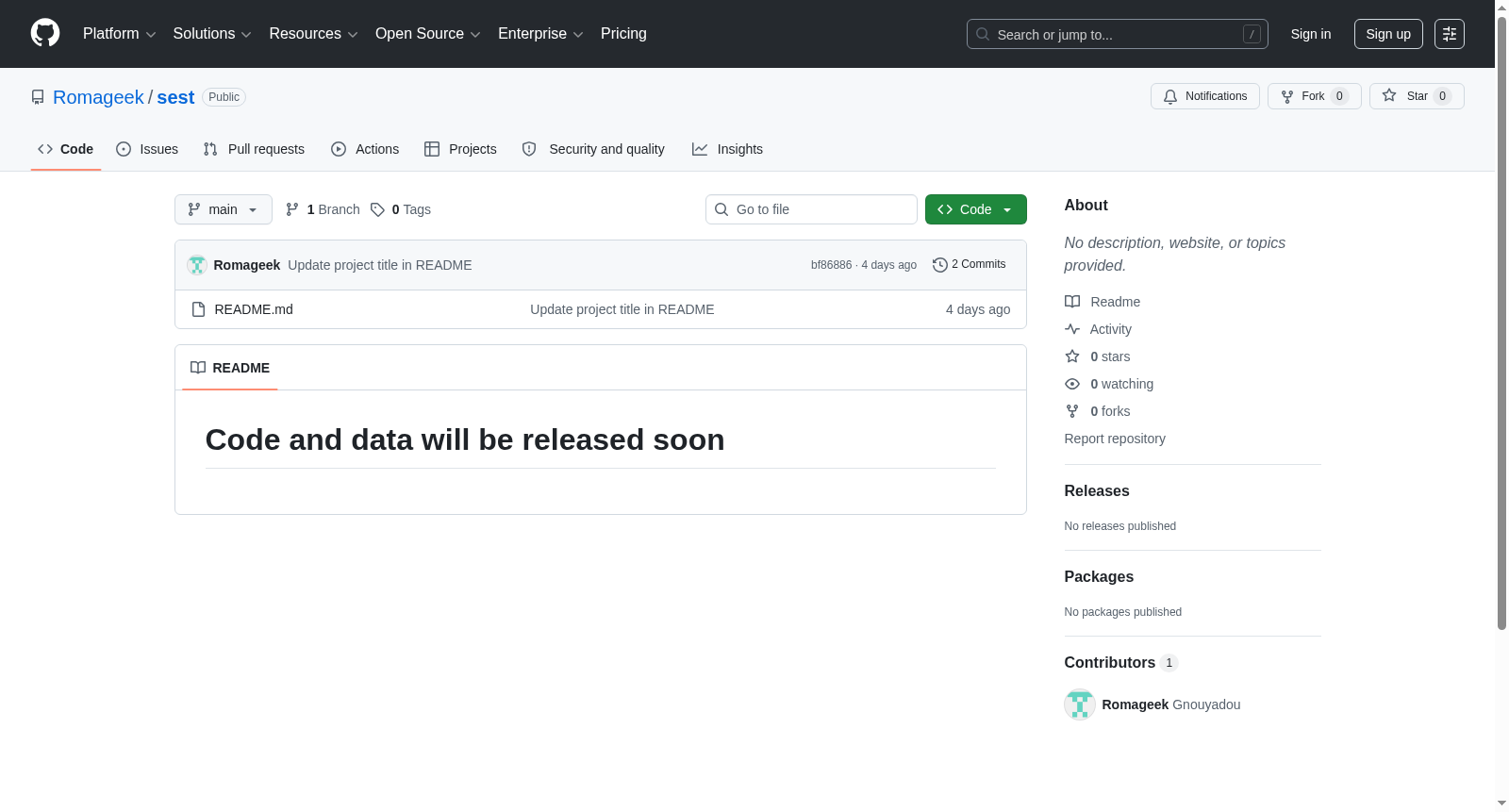Open the appearance settings icon button
The height and width of the screenshot is (812, 1509).
coord(1450,34)
